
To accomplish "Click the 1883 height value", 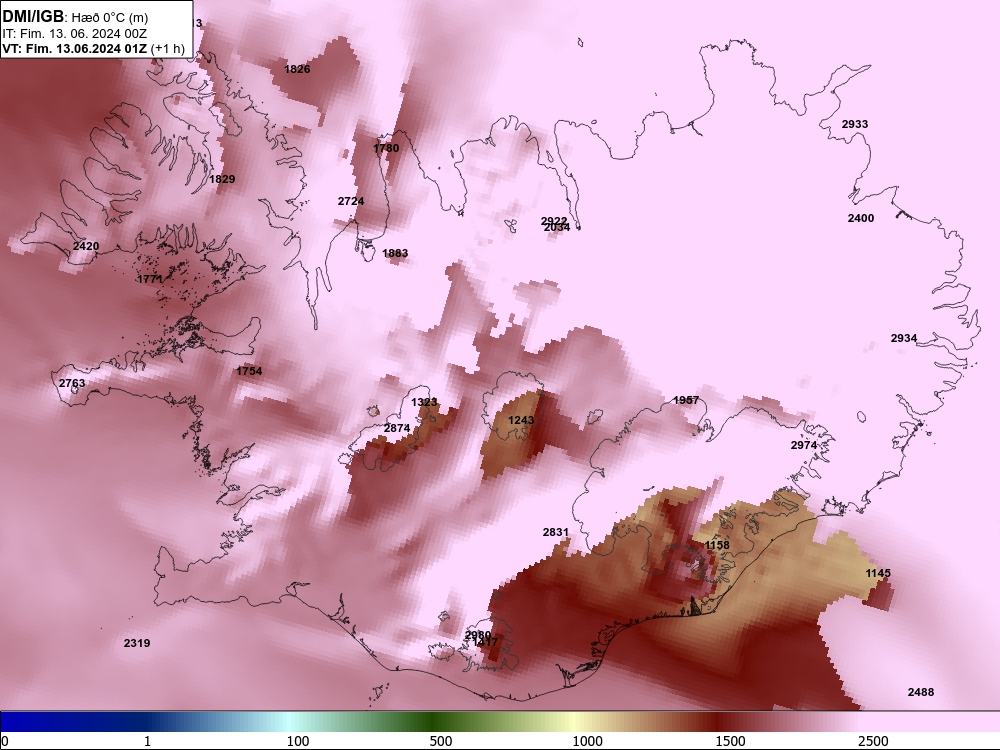I will click(x=395, y=253).
